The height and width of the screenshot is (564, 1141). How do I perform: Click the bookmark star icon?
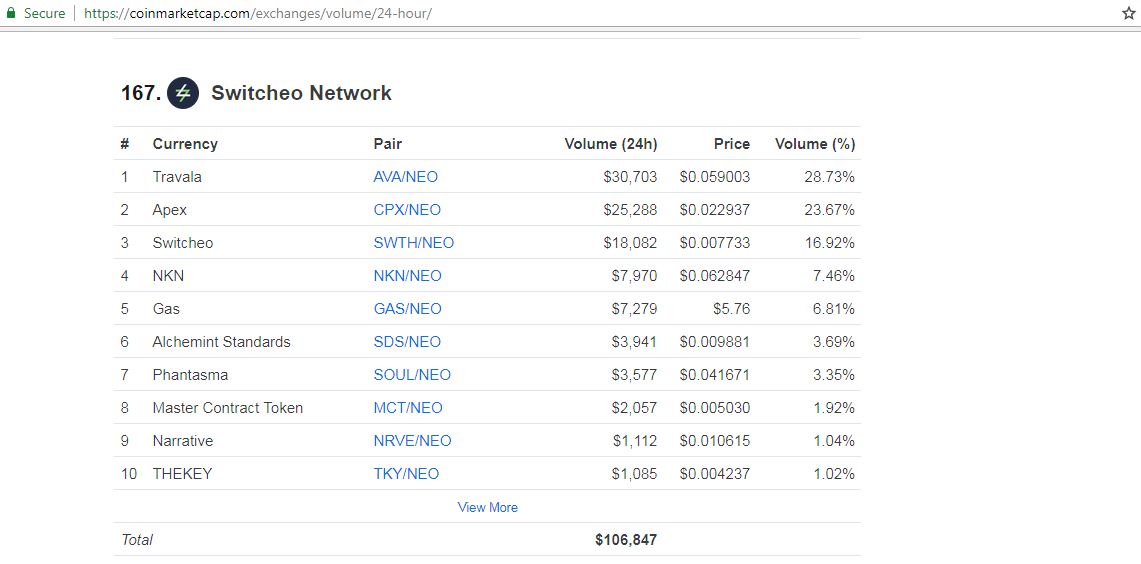click(x=1128, y=13)
